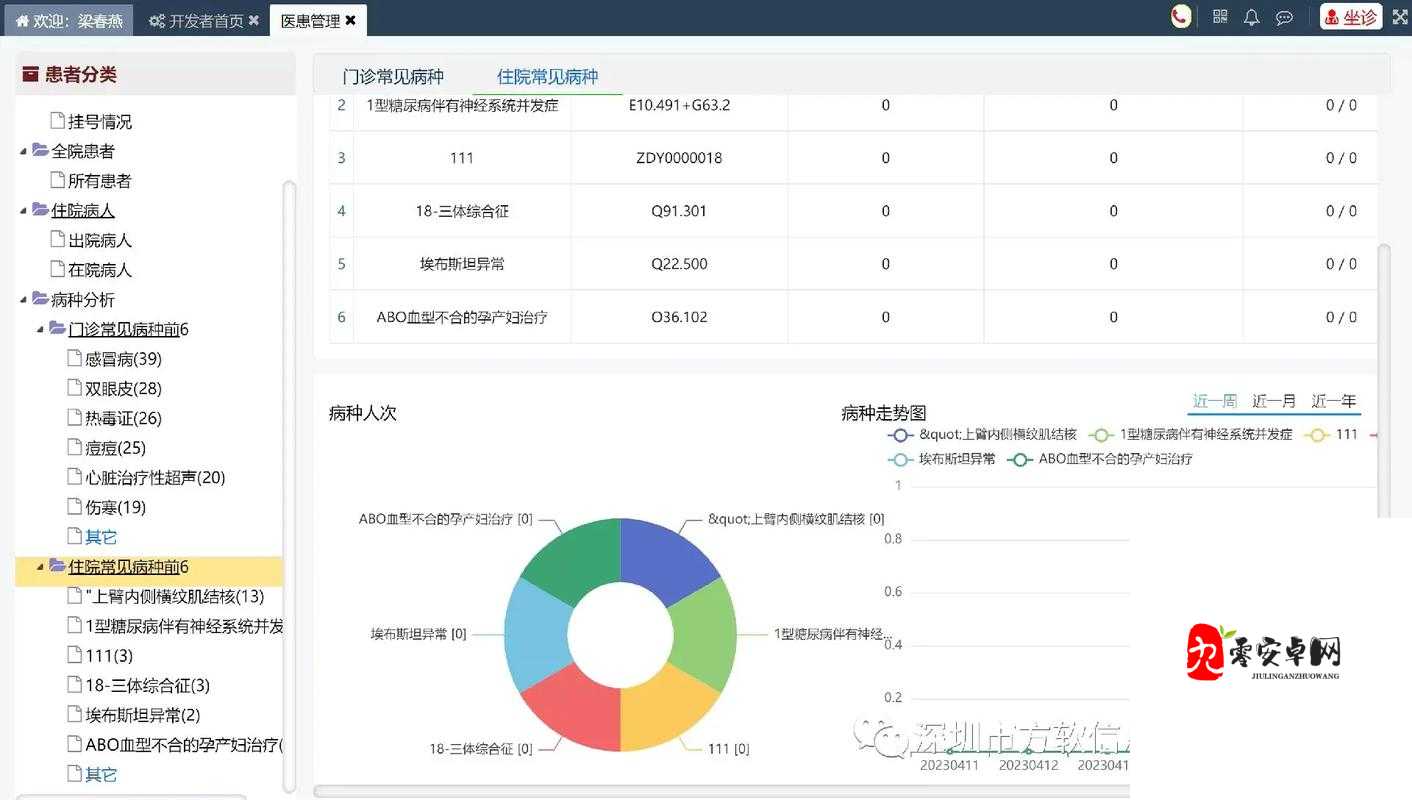Toggle ABO血型不合的孕产妇治疗 legend series

coord(1100,459)
